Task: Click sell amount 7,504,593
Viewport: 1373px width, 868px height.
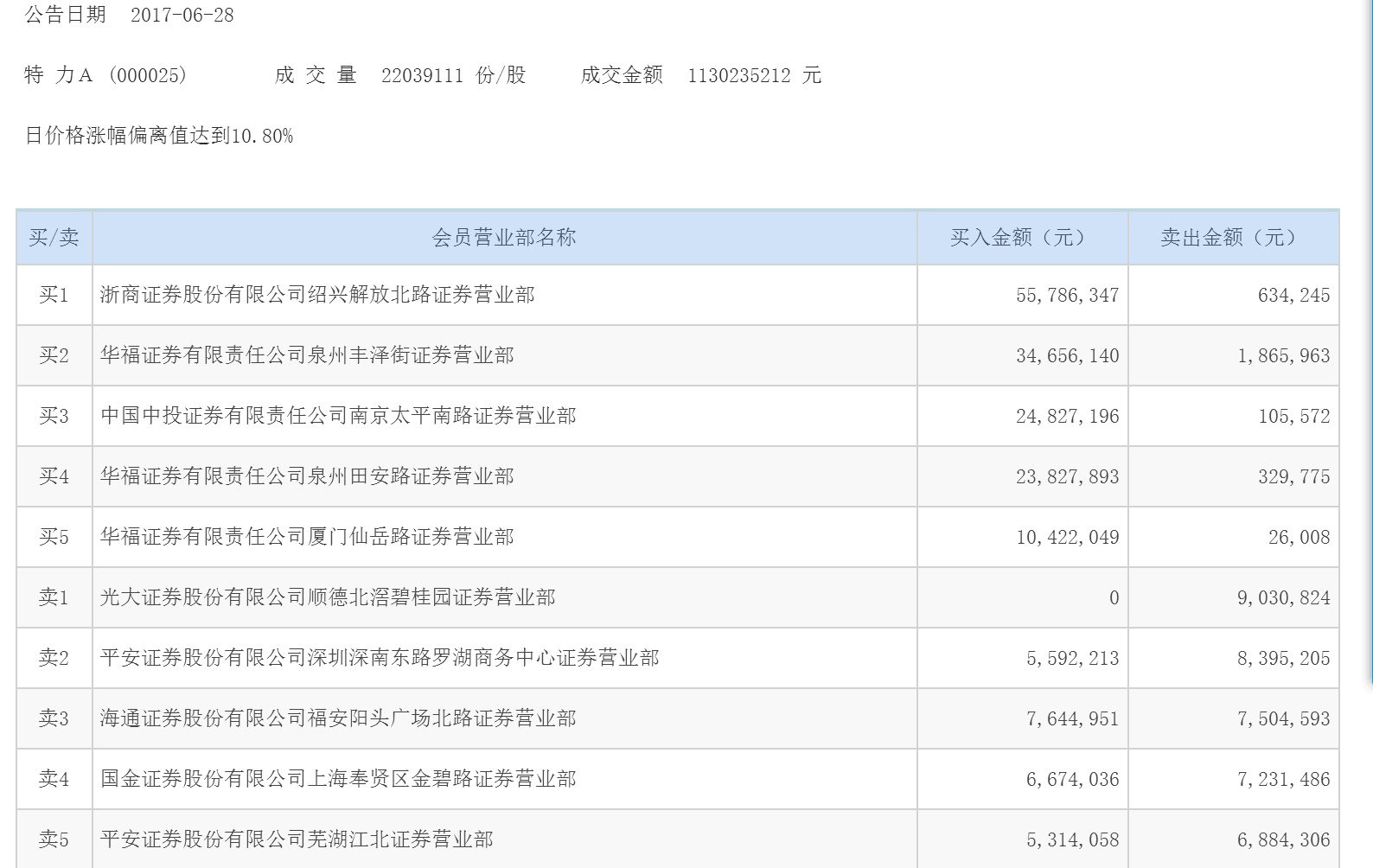Action: tap(1284, 719)
